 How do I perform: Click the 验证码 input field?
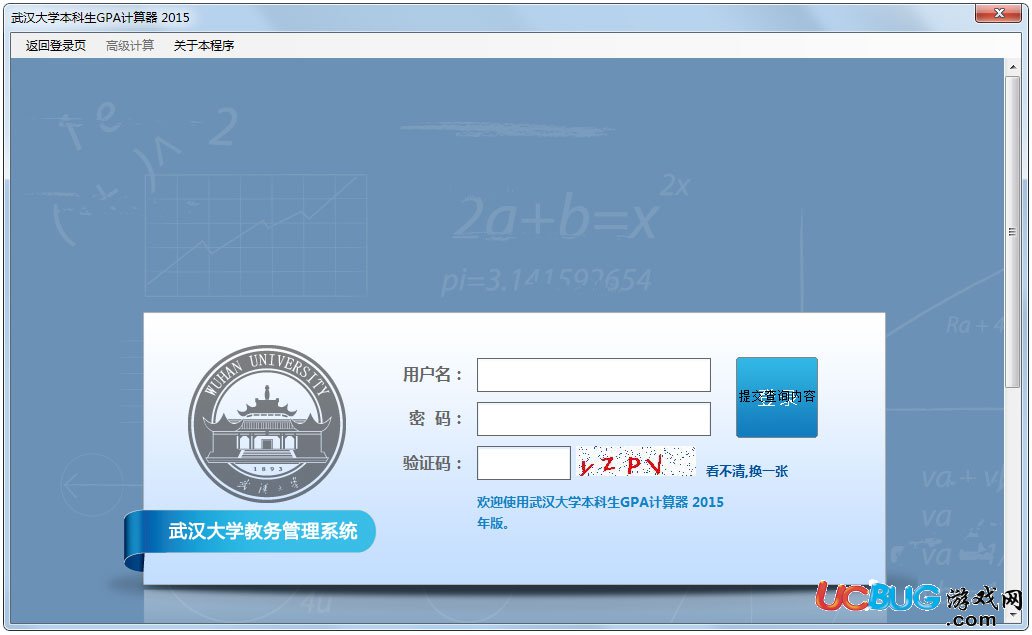(x=524, y=463)
